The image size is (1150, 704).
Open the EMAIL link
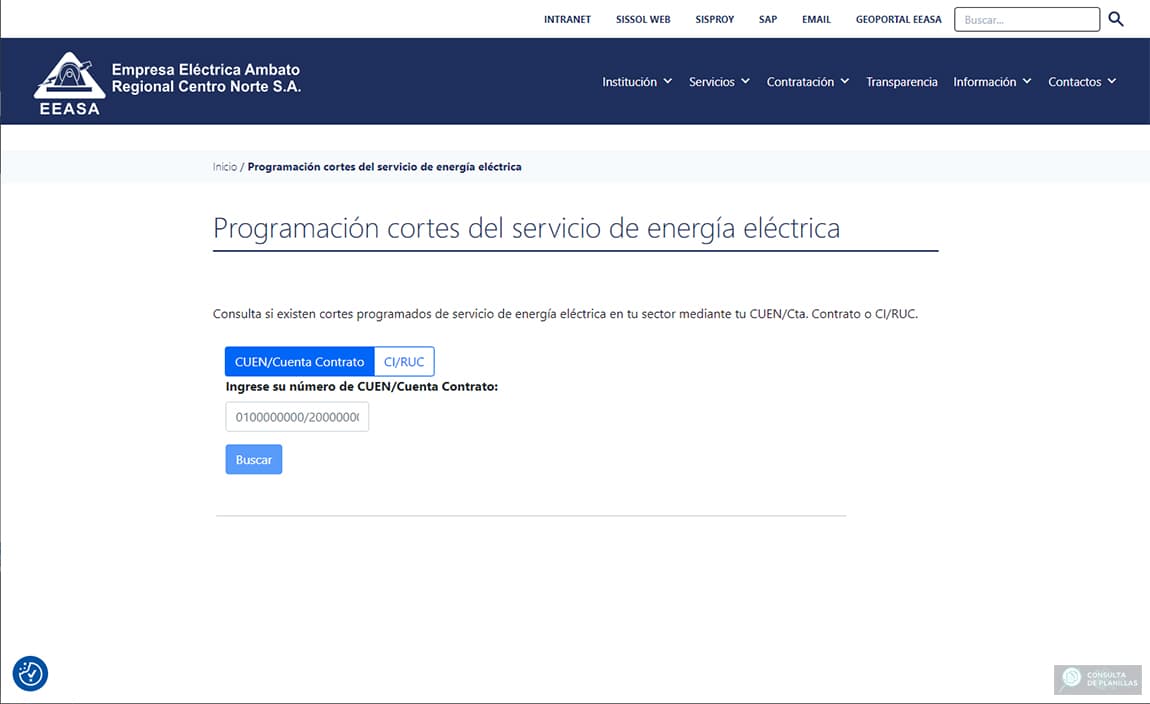click(816, 19)
